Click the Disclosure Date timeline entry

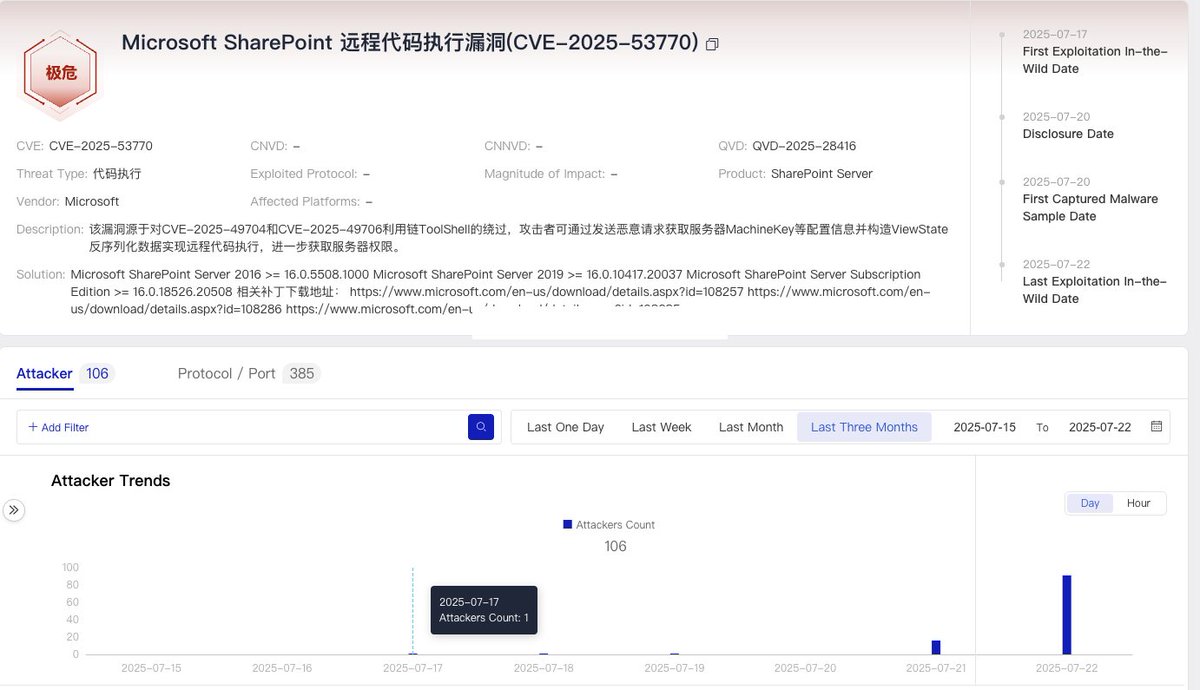coord(1068,126)
